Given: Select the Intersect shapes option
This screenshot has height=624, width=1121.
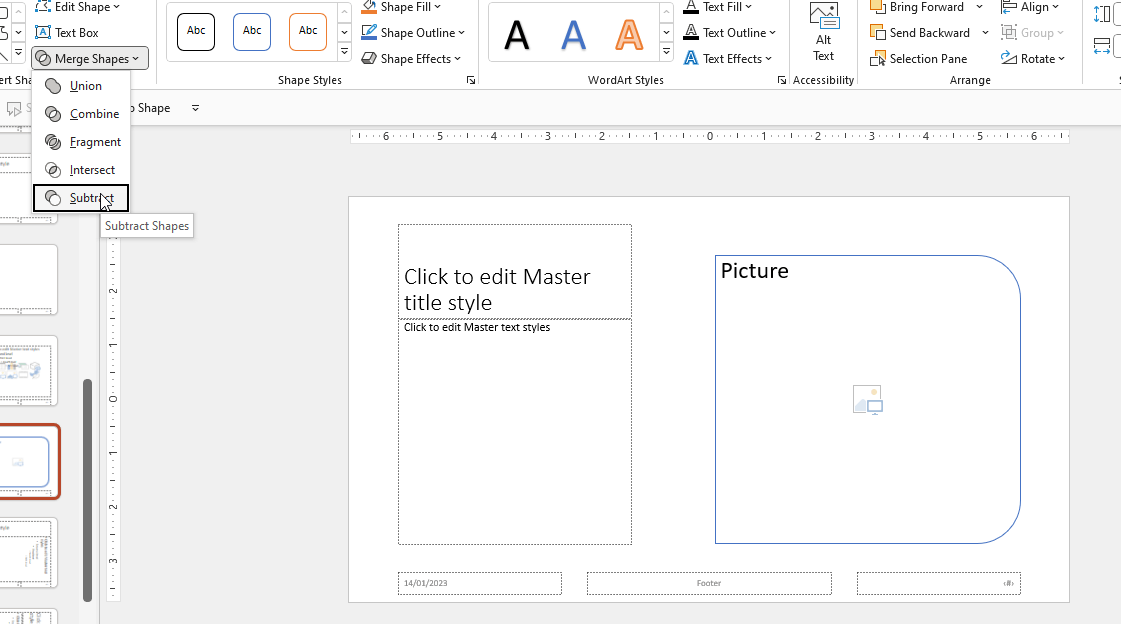Looking at the screenshot, I should [x=91, y=170].
